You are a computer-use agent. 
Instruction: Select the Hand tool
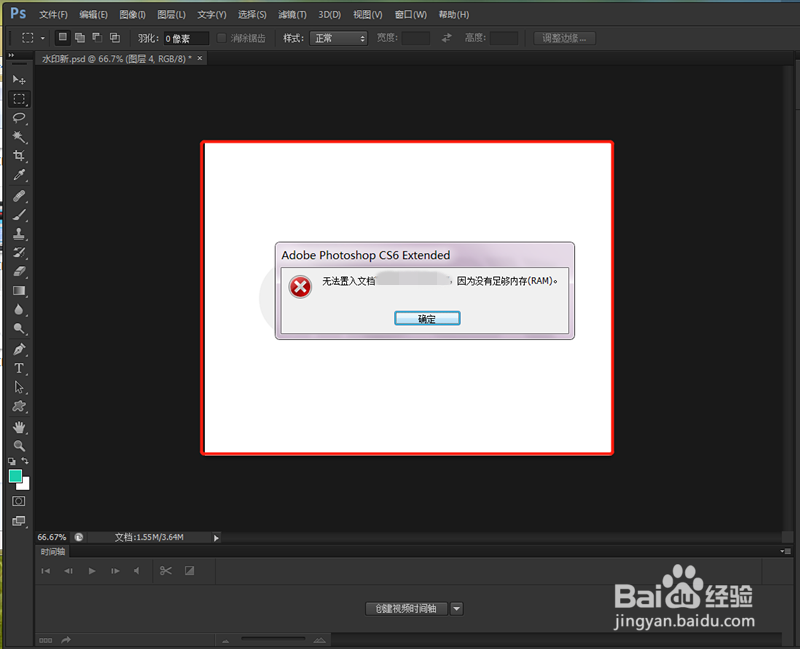[19, 427]
